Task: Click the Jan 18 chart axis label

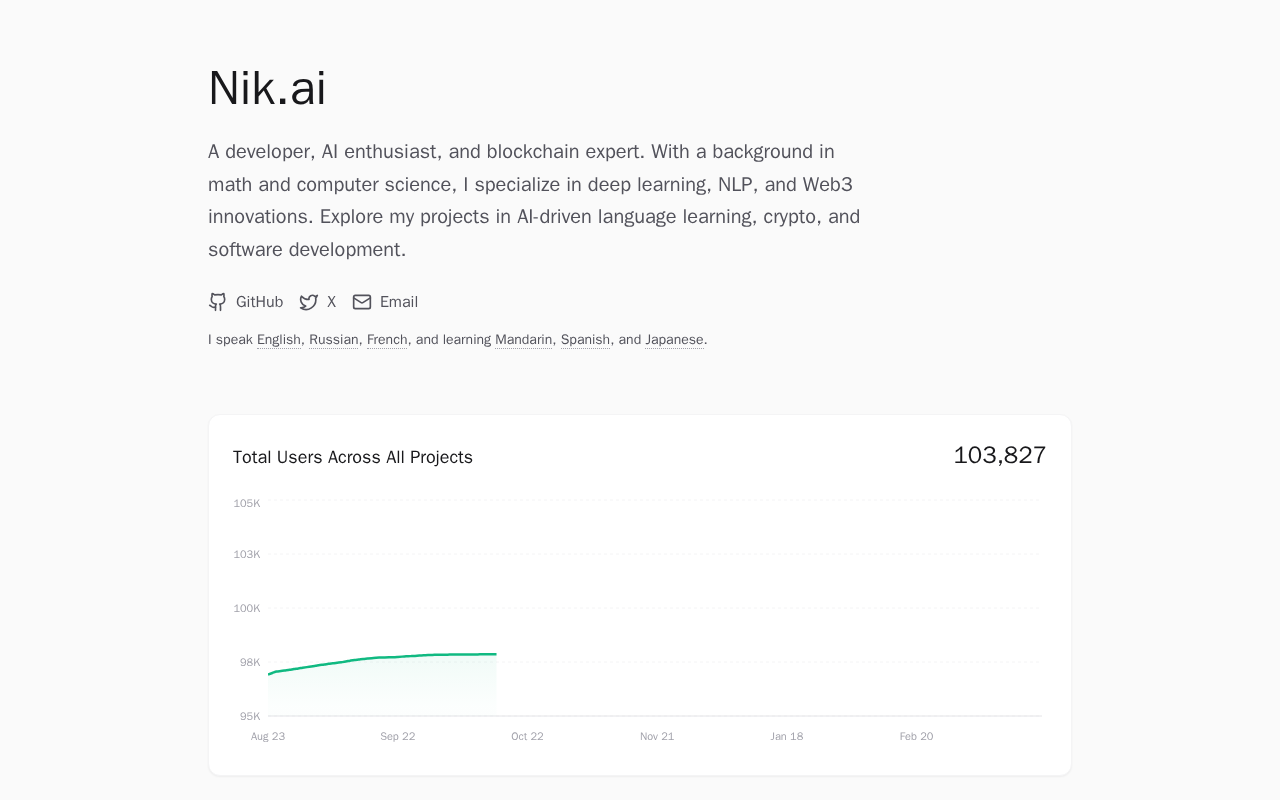Action: [787, 736]
